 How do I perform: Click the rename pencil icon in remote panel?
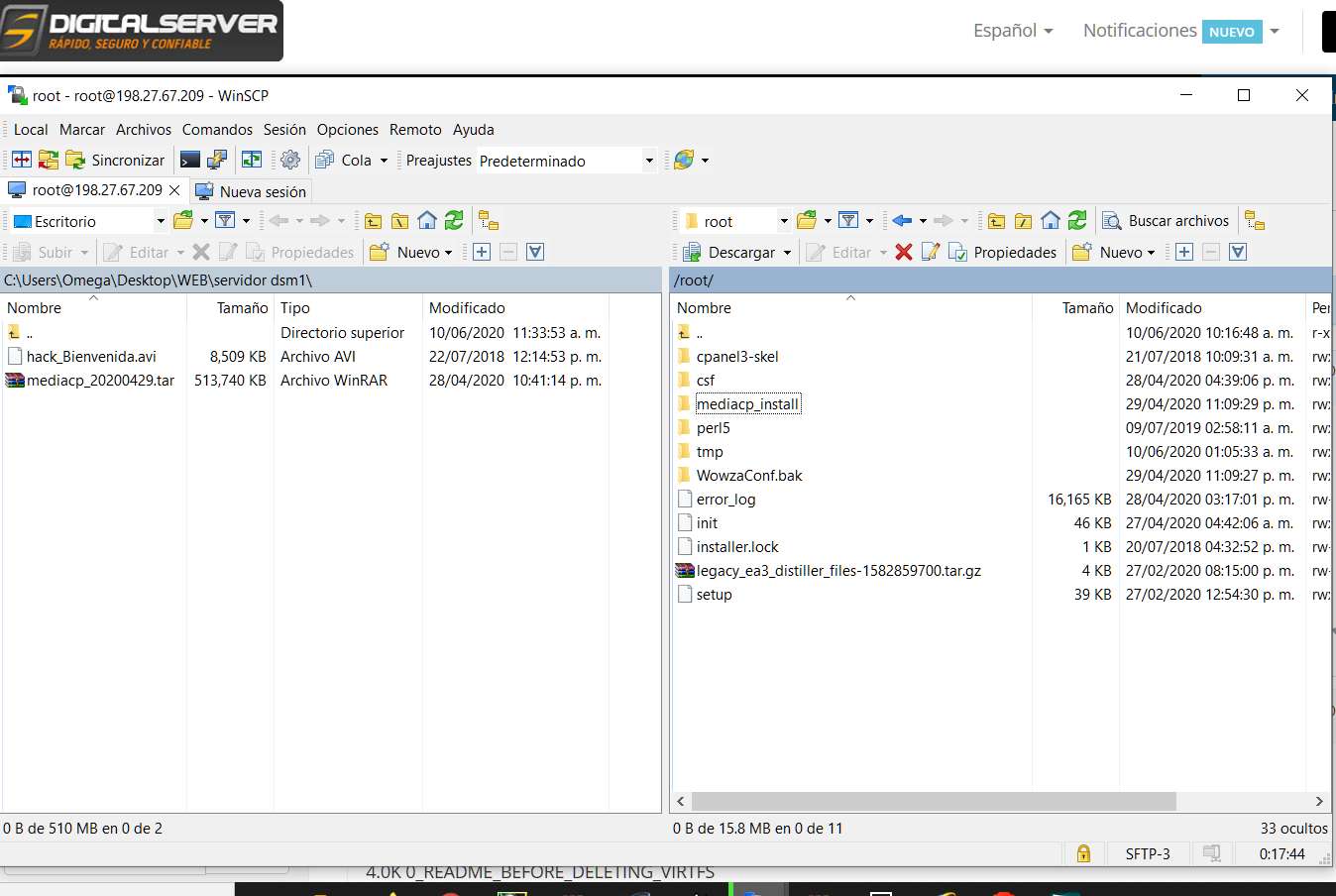click(930, 253)
